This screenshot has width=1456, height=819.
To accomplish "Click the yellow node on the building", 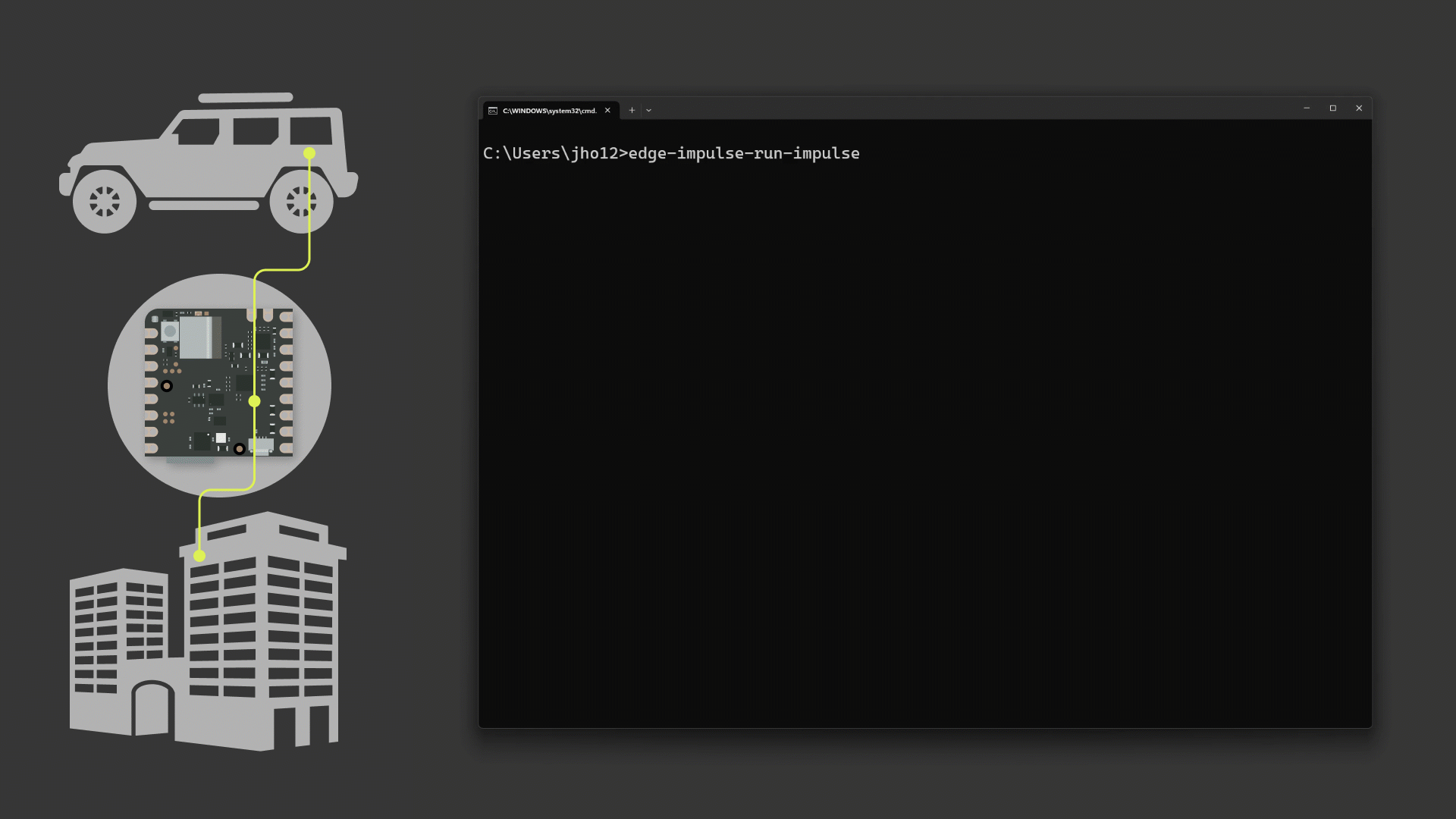I will (199, 556).
